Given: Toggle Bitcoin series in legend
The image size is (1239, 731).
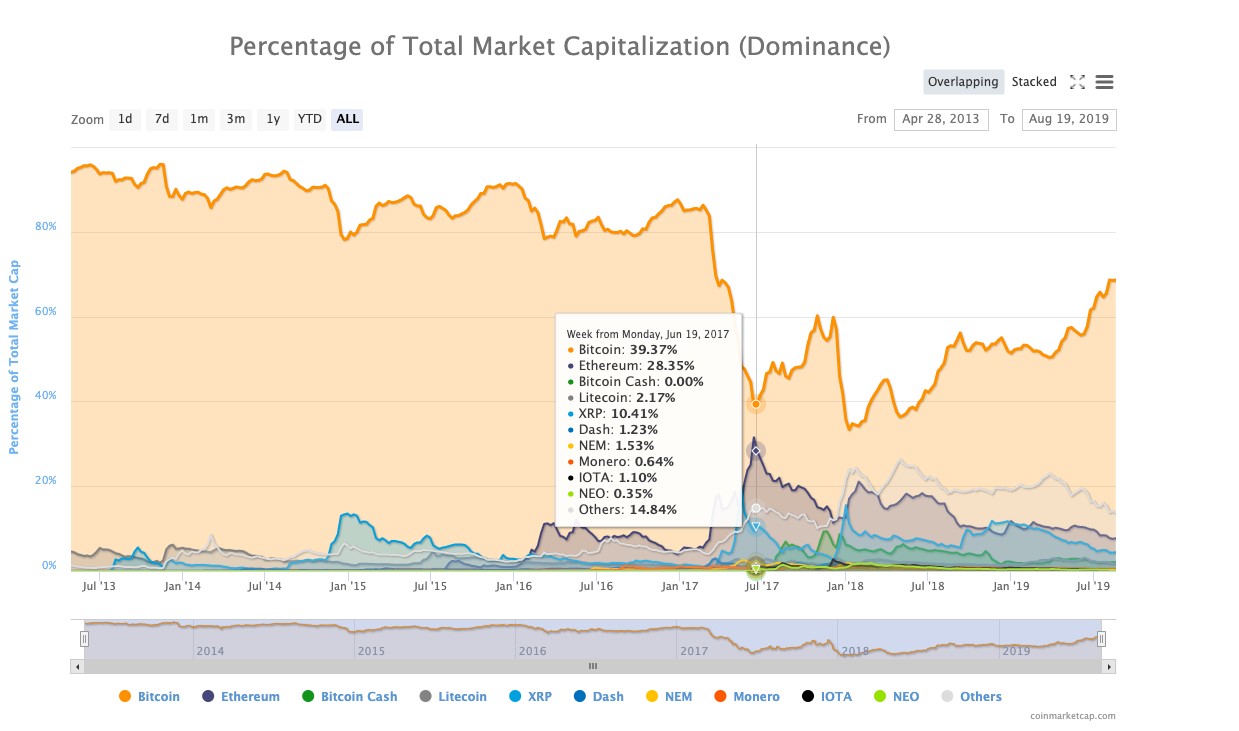Looking at the screenshot, I should (150, 697).
